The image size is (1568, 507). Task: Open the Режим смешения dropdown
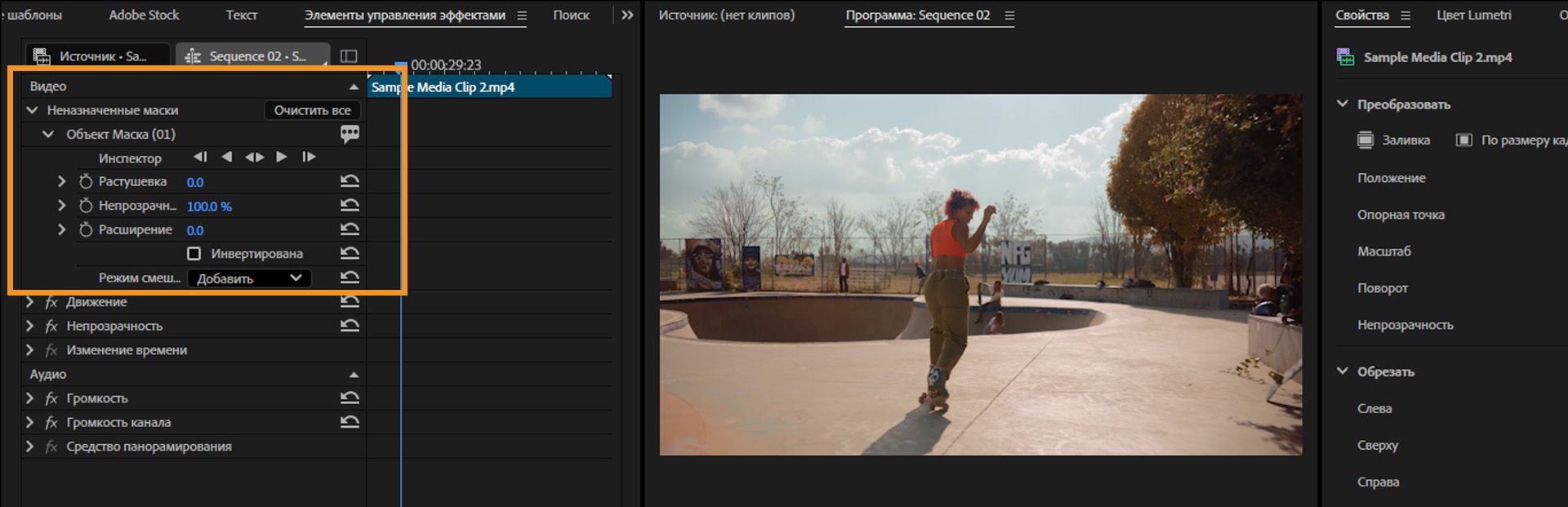pos(249,278)
